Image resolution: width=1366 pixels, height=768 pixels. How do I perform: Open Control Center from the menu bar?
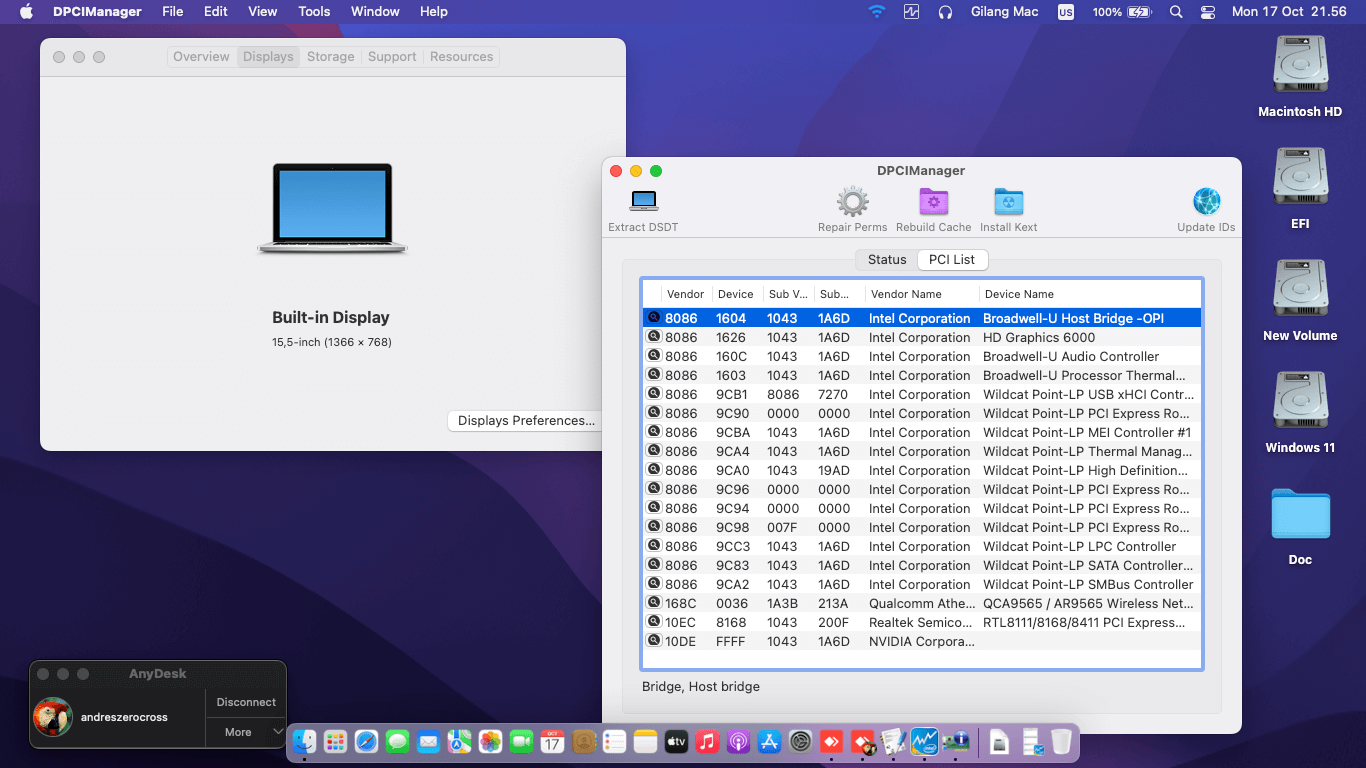click(1207, 12)
